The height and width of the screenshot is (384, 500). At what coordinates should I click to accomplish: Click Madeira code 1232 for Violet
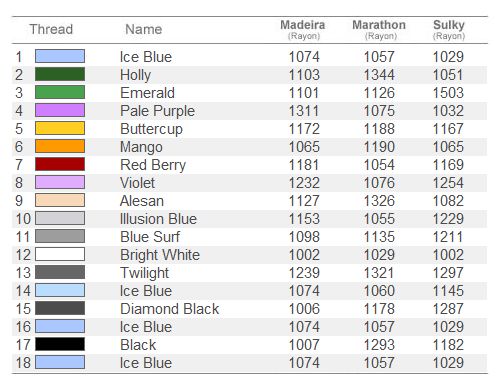[x=304, y=183]
